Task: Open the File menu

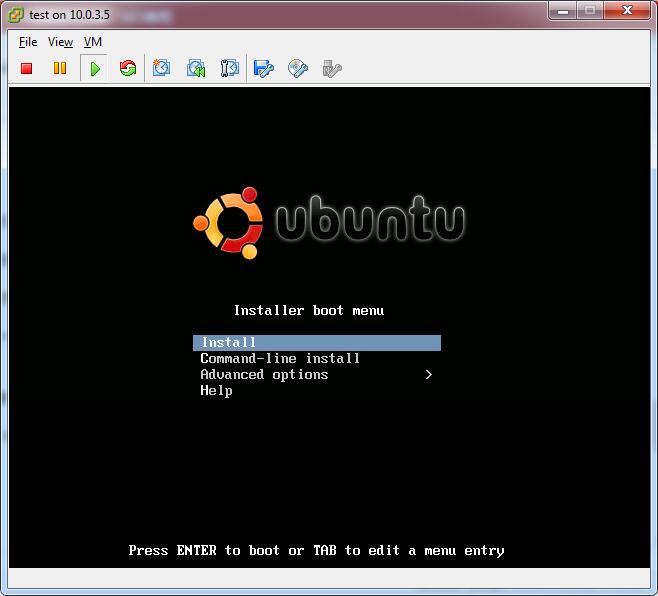Action: click(x=27, y=42)
